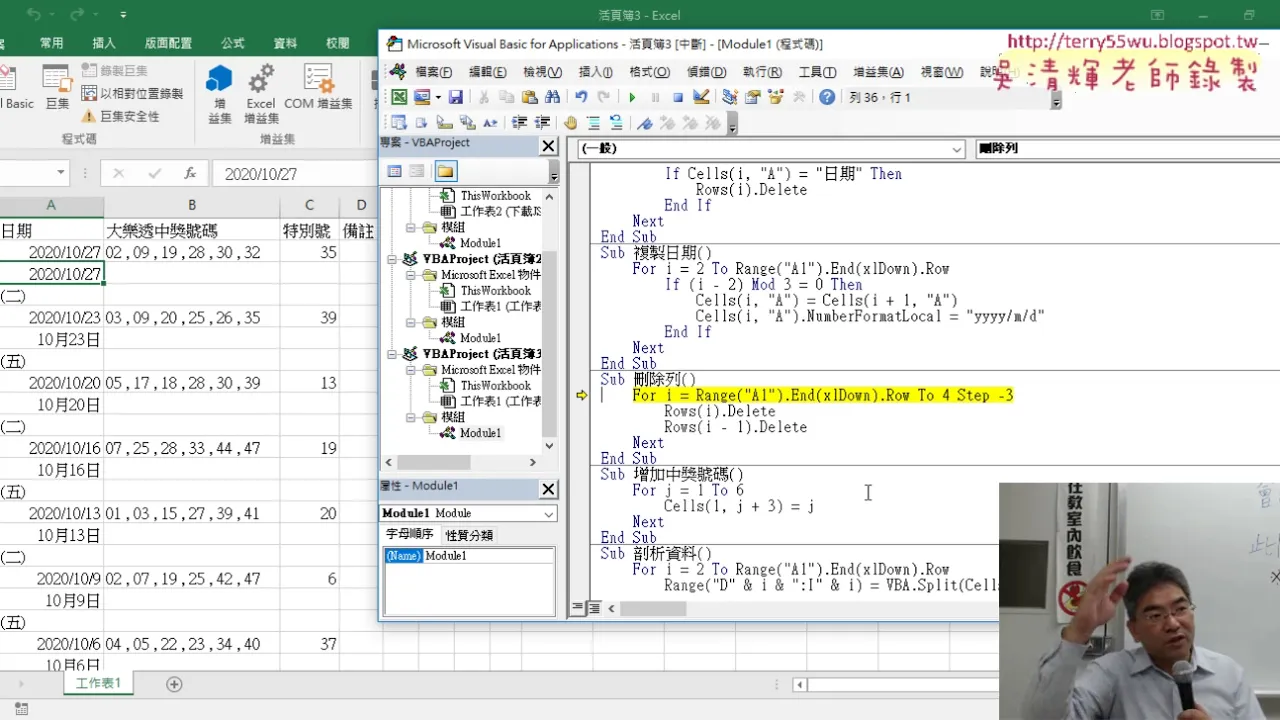Open 檔案(F) menu in VBA editor
The width and height of the screenshot is (1280, 720).
coord(433,72)
